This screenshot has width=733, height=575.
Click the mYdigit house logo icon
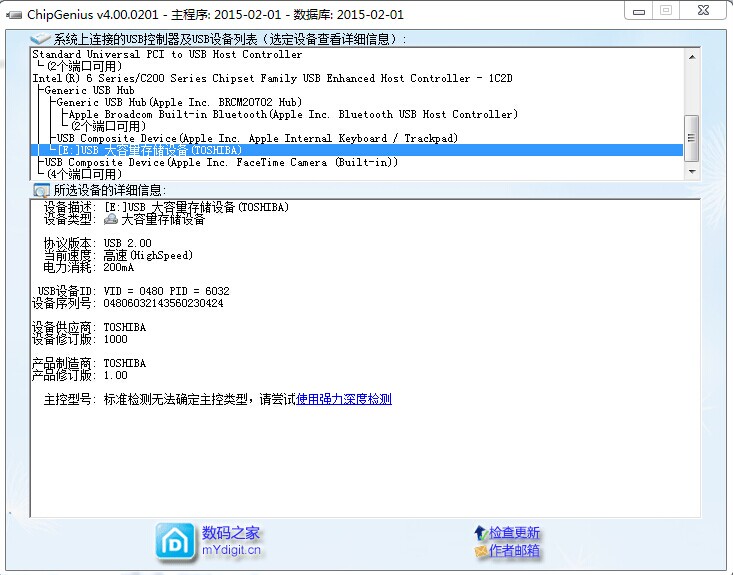175,542
